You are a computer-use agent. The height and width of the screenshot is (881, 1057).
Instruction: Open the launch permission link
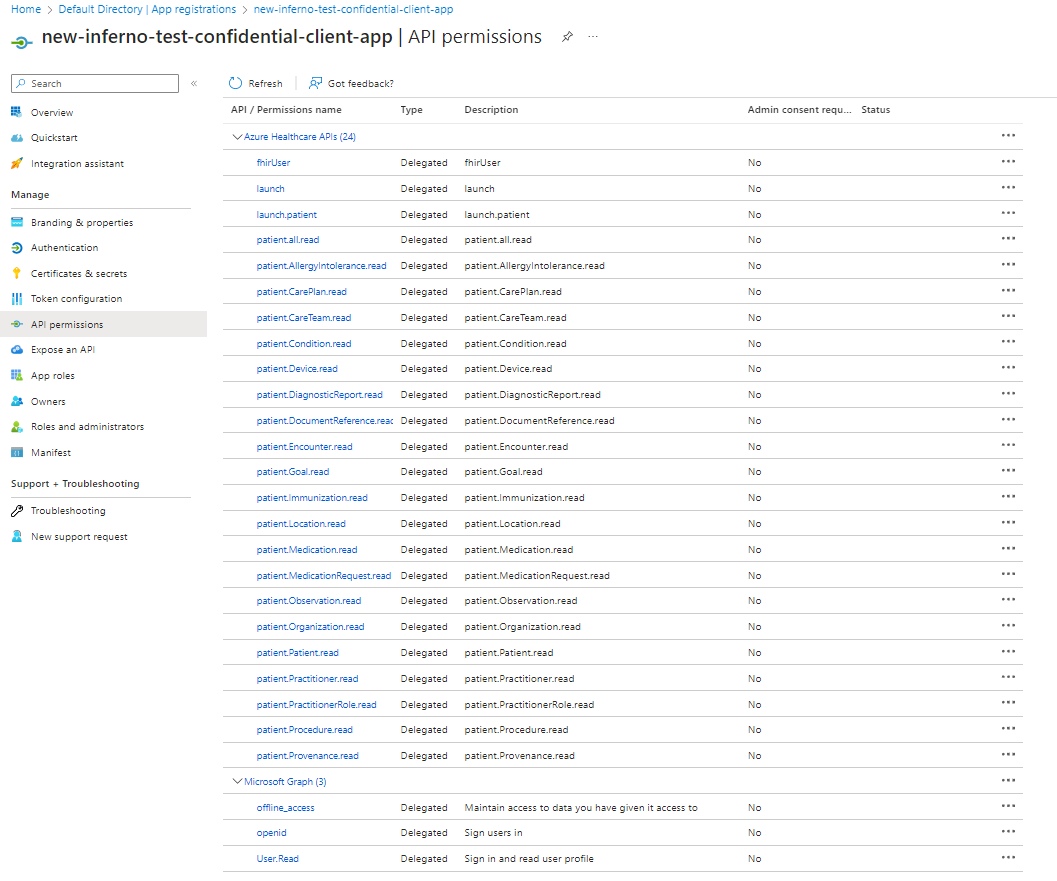coord(270,189)
